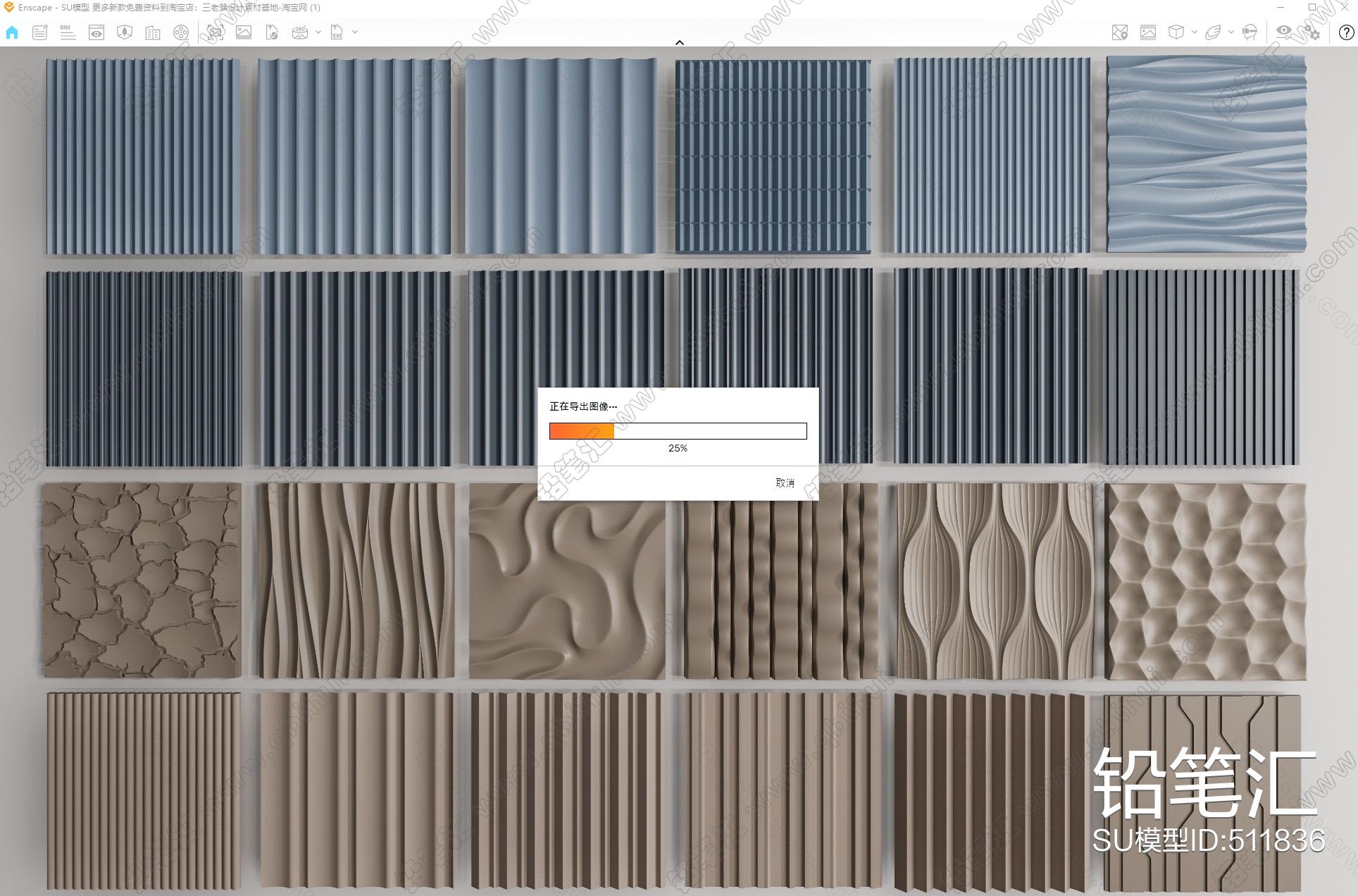
Task: Render a 360 panorama
Action: pyautogui.click(x=300, y=32)
